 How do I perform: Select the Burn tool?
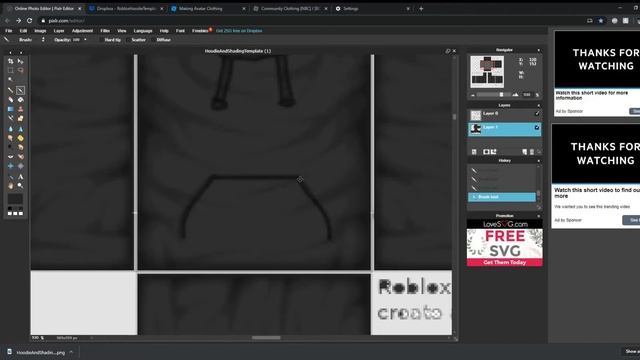pyautogui.click(x=20, y=147)
